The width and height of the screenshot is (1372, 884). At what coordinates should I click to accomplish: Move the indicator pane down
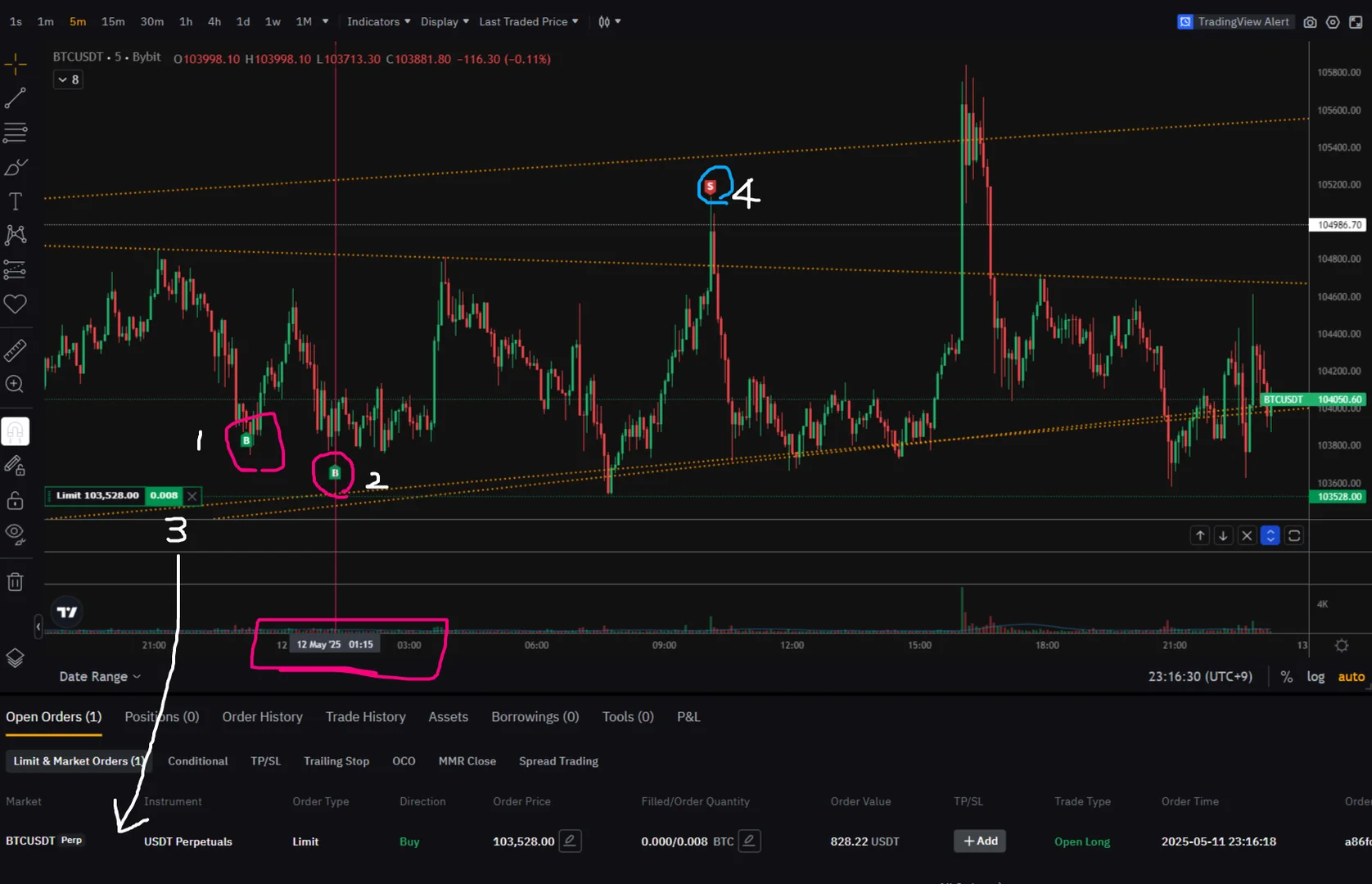click(x=1223, y=535)
